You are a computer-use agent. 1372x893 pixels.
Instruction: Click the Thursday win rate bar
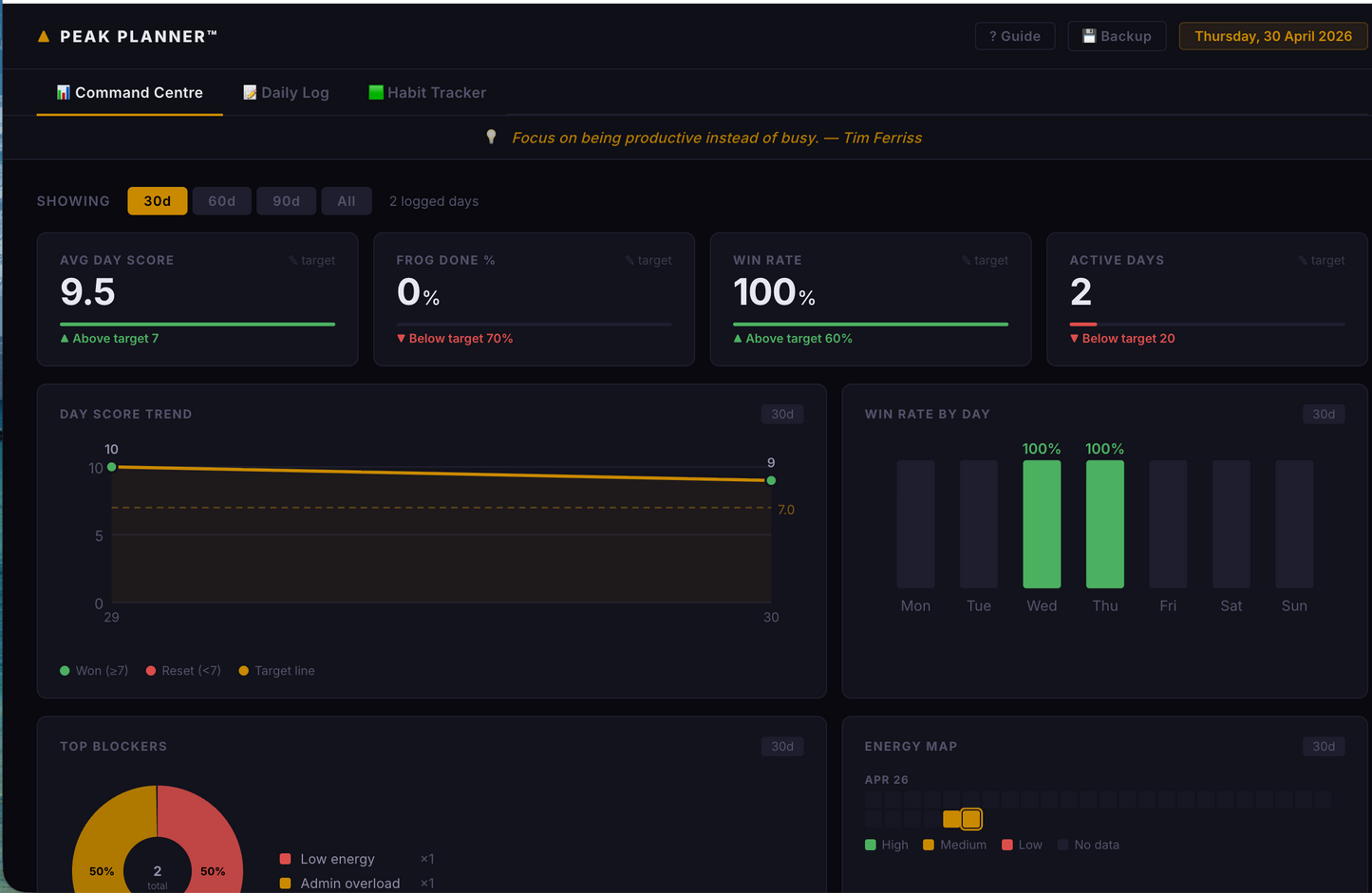click(x=1105, y=524)
